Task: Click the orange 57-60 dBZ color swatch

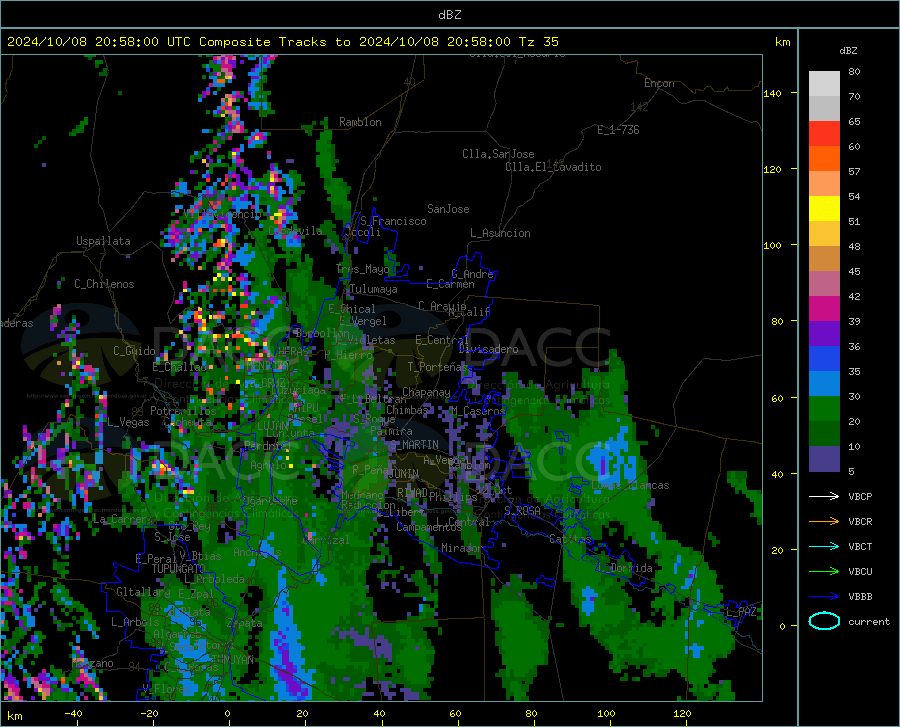Action: 824,158
